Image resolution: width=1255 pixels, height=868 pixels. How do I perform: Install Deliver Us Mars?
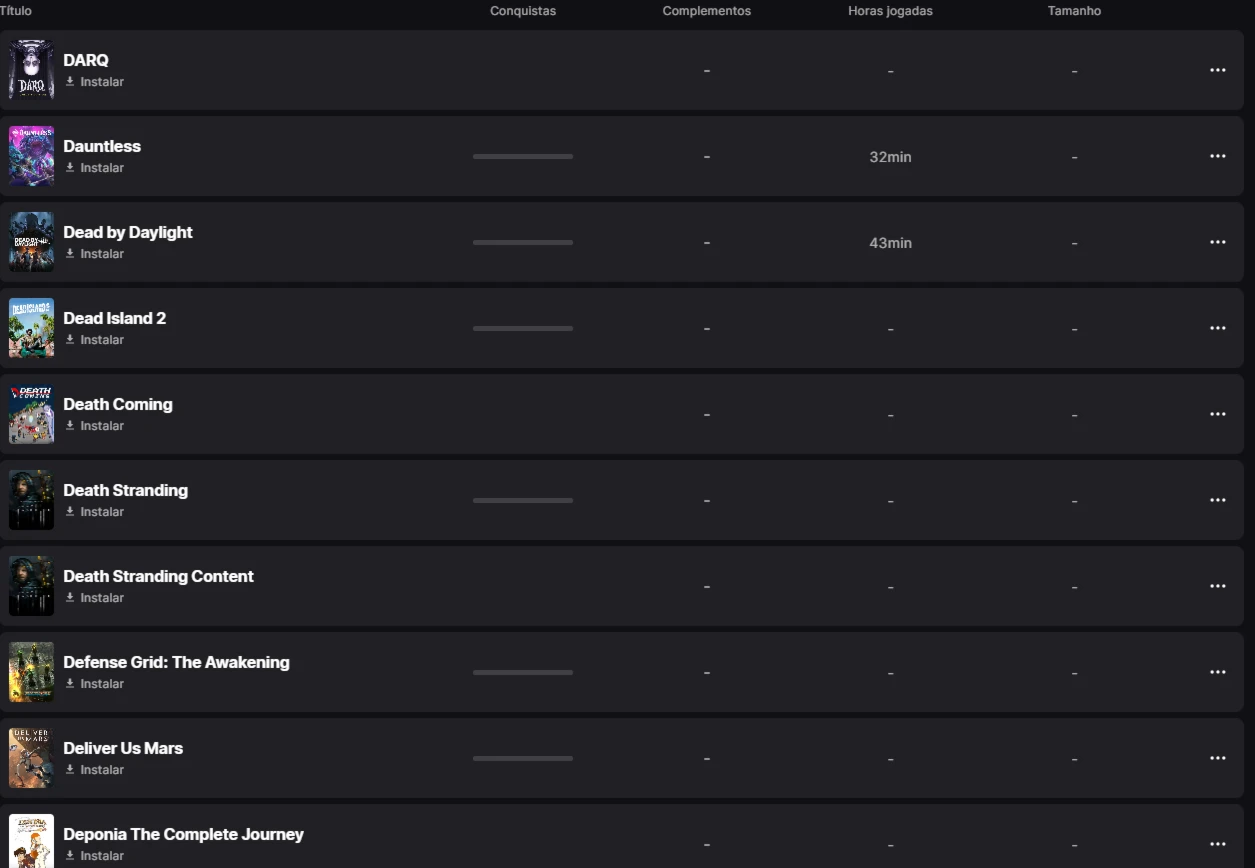click(95, 770)
